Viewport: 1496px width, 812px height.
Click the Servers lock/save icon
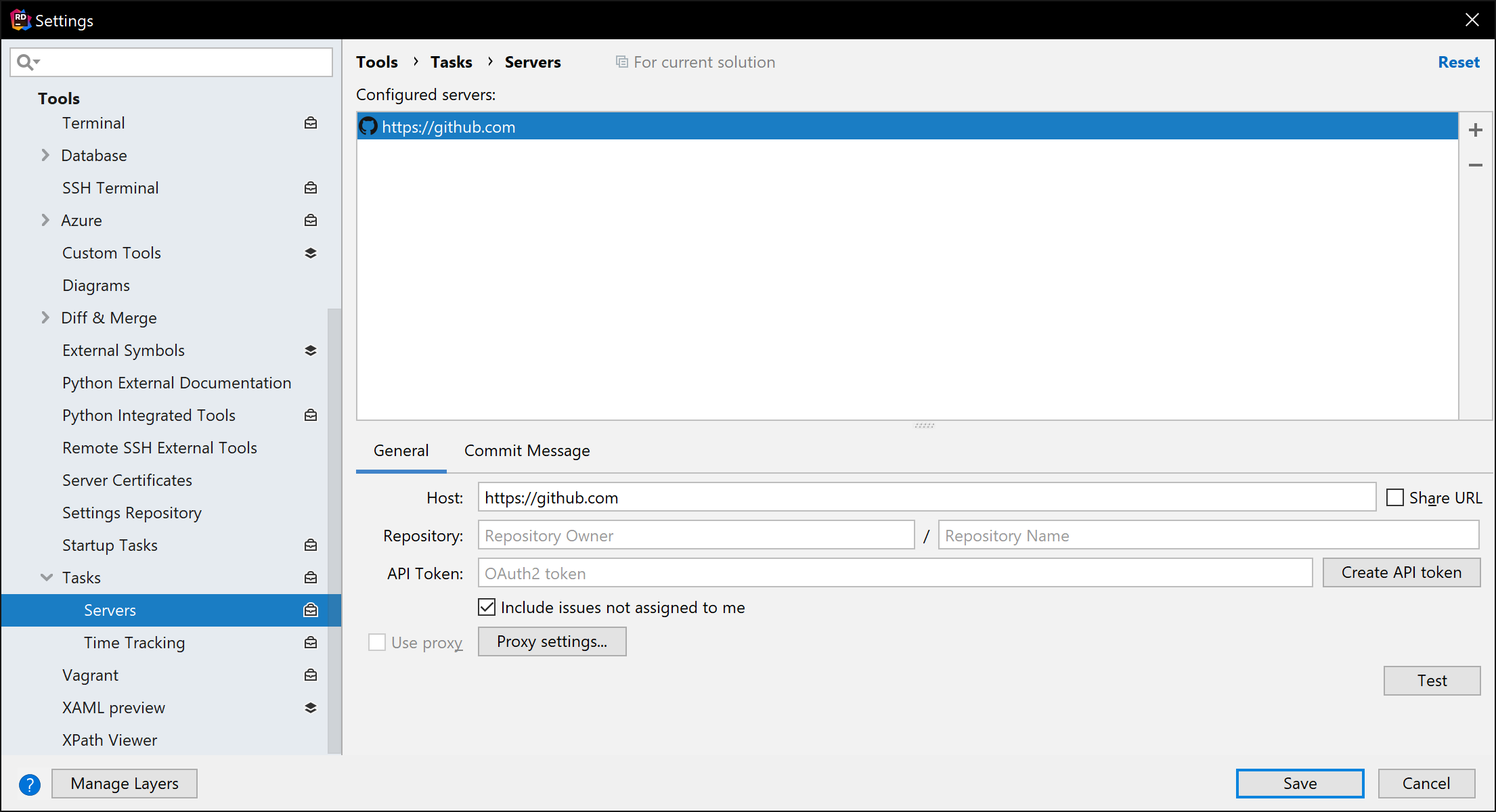coord(310,610)
